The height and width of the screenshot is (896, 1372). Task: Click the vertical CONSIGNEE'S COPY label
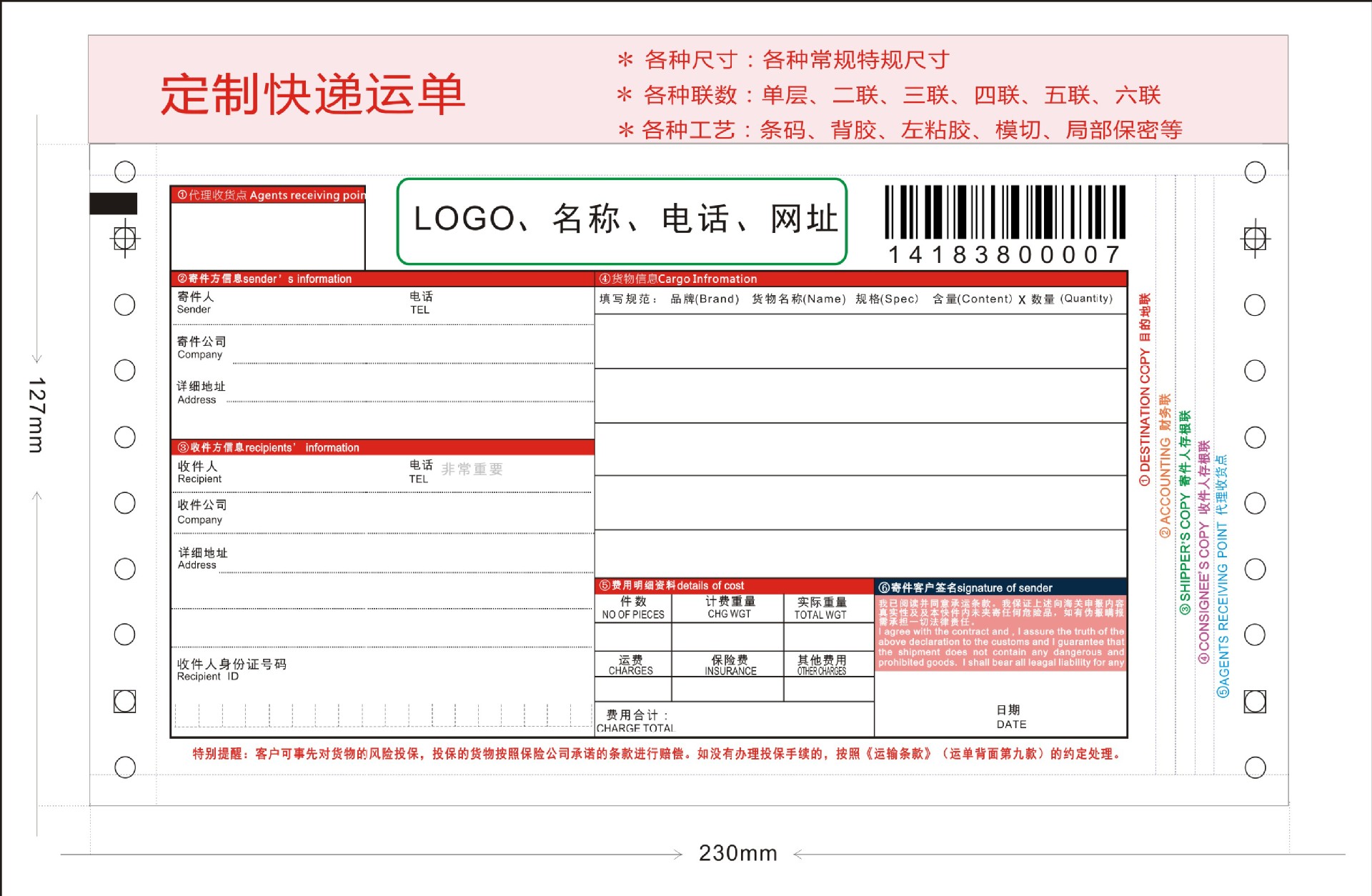tap(1204, 552)
